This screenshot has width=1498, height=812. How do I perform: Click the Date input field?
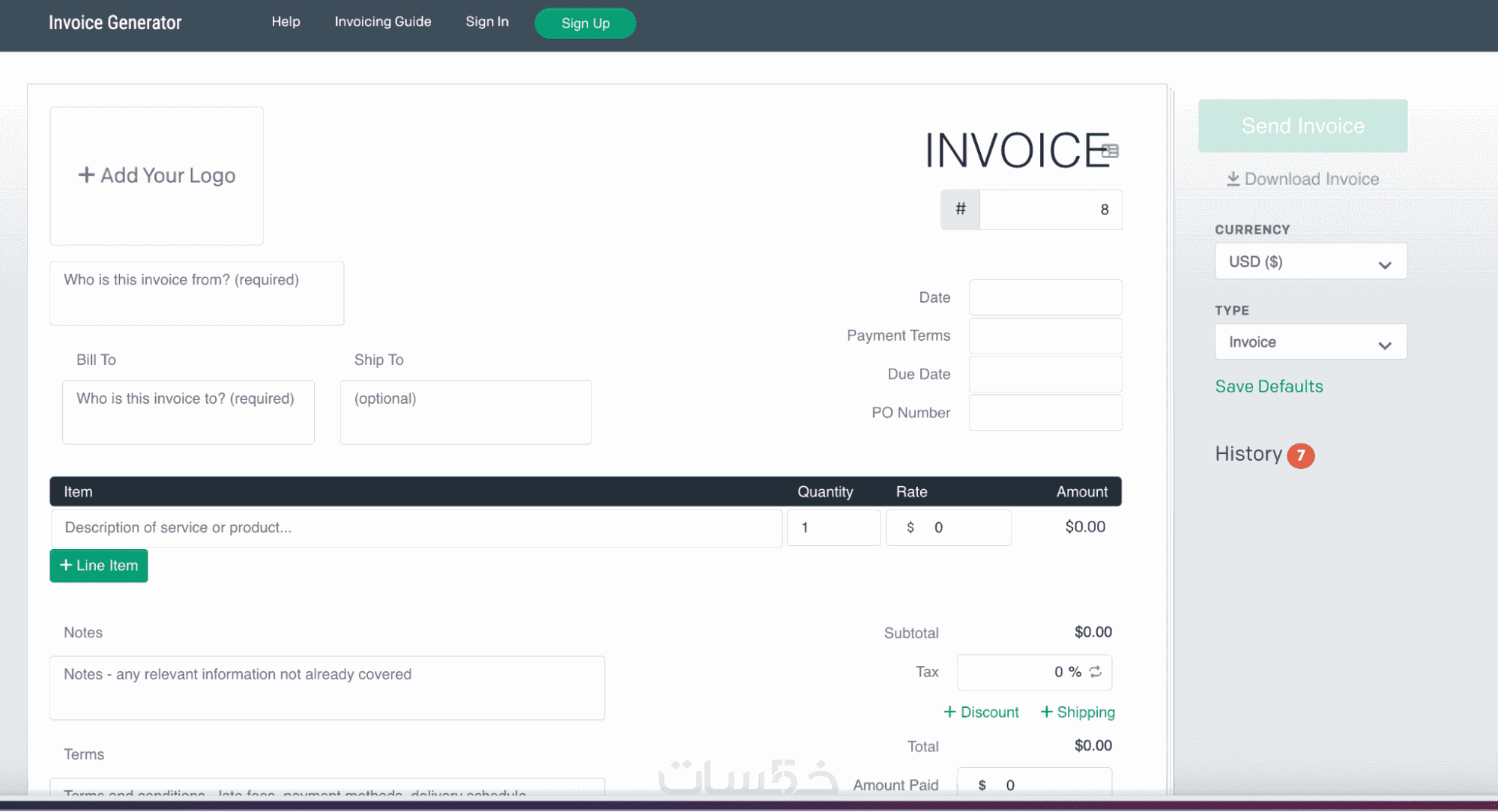click(1045, 297)
